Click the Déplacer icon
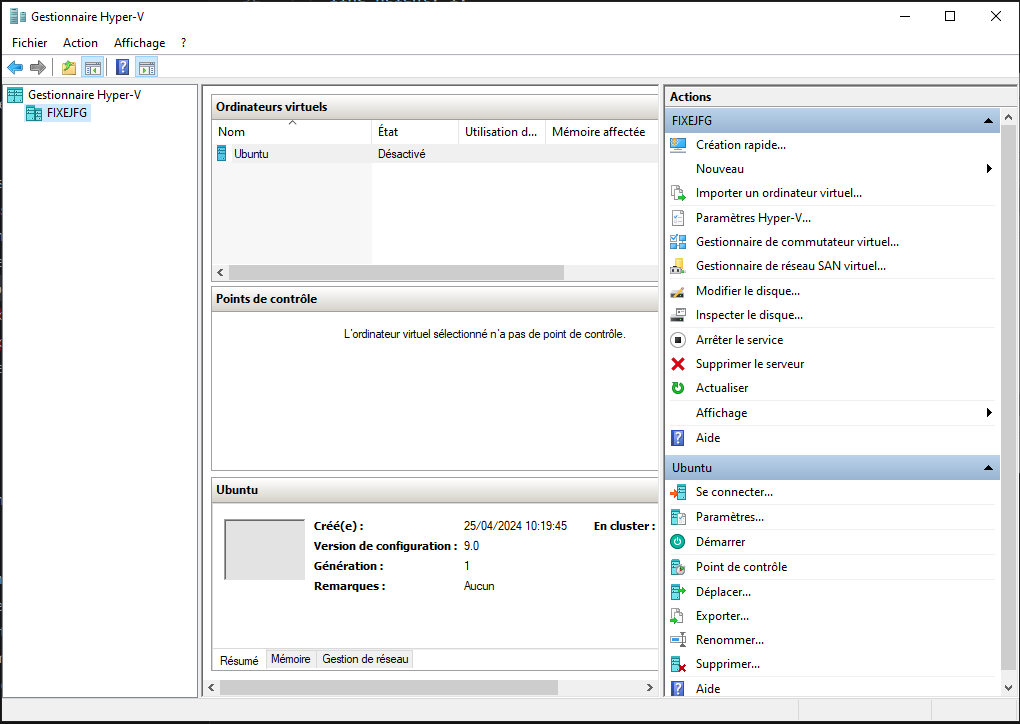This screenshot has width=1020, height=724. [678, 592]
